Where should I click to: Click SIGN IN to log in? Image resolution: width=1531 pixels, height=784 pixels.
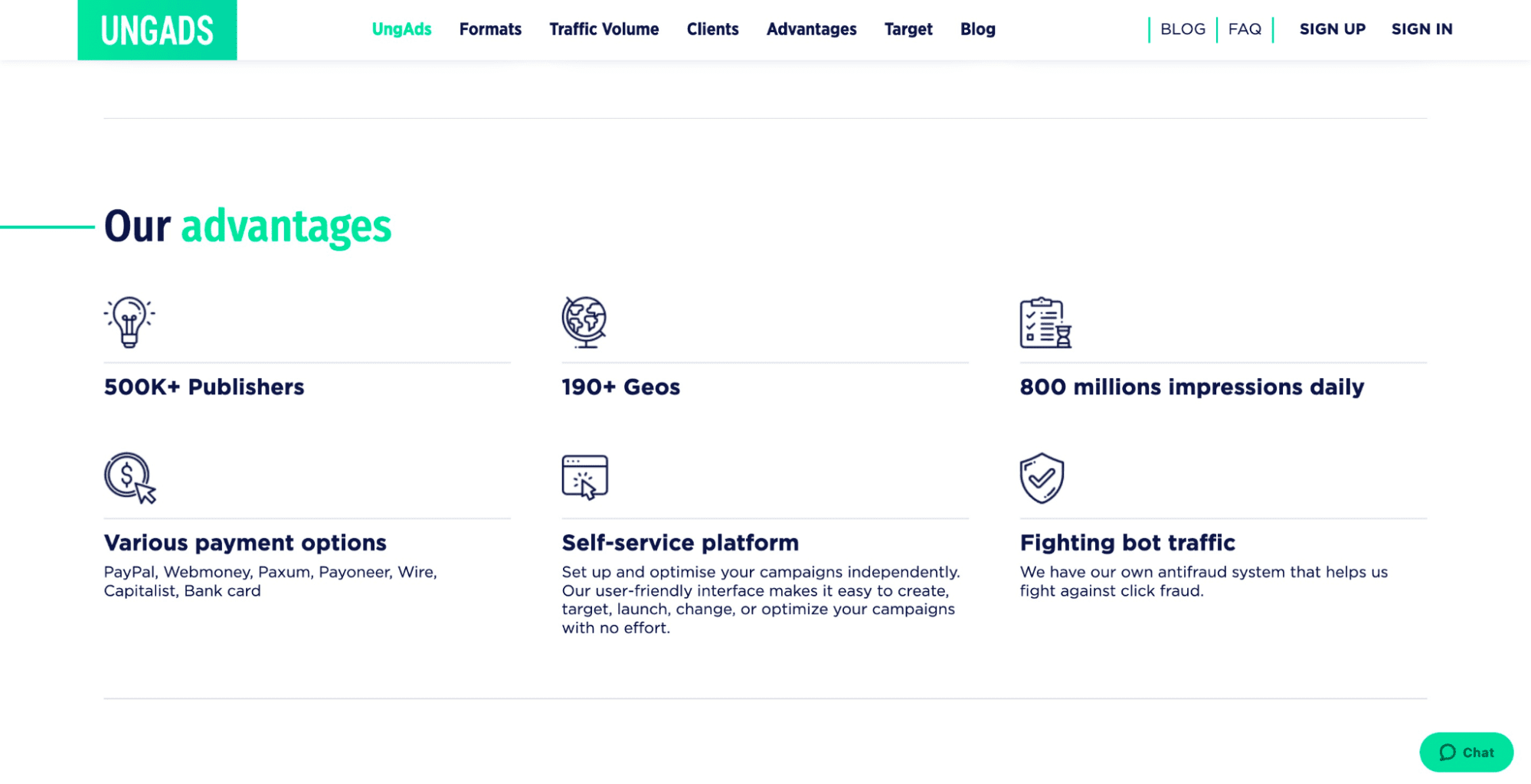[1421, 29]
